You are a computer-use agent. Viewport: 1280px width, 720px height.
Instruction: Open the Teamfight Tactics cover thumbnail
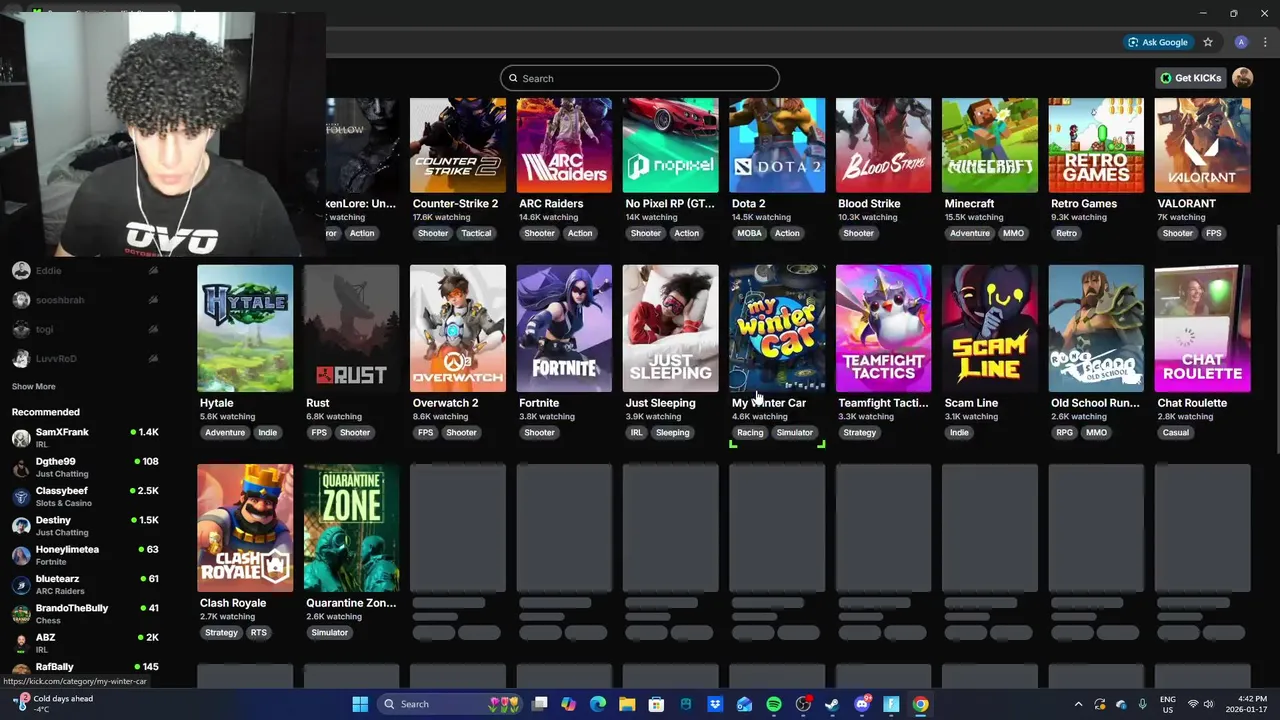click(883, 328)
